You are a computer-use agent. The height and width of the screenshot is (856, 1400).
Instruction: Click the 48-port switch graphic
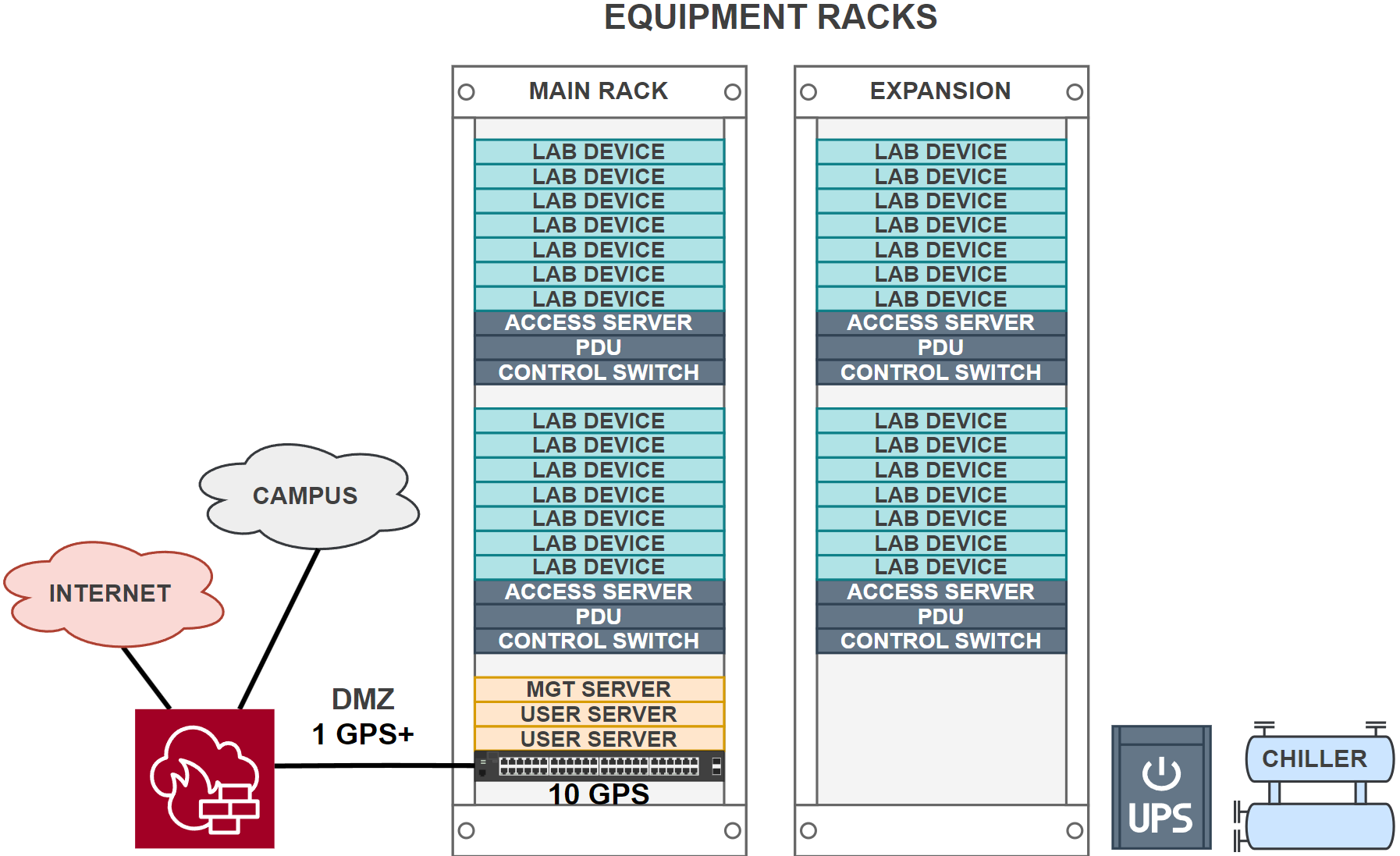pyautogui.click(x=599, y=765)
